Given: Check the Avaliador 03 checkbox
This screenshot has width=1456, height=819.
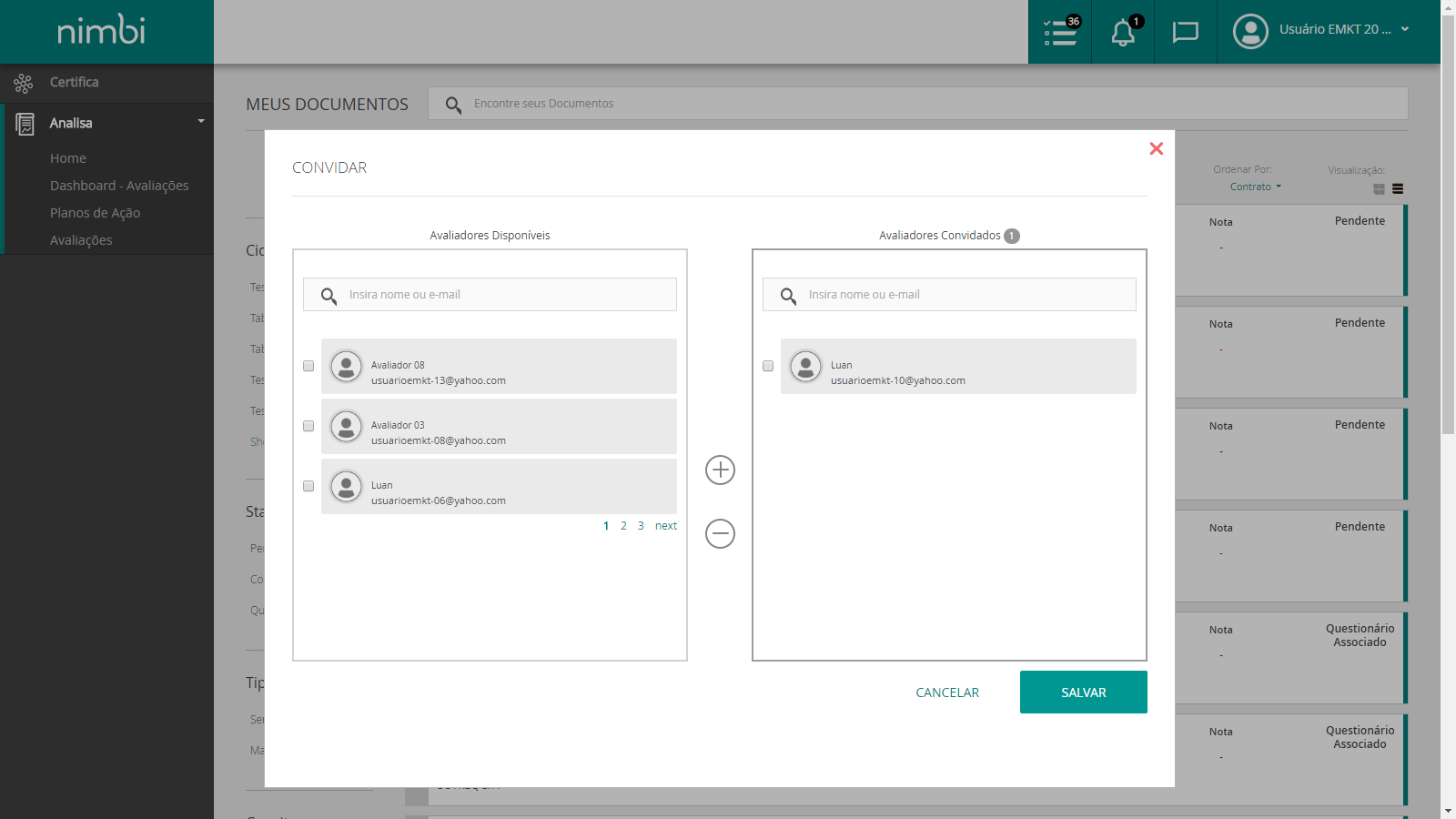Looking at the screenshot, I should (x=308, y=426).
